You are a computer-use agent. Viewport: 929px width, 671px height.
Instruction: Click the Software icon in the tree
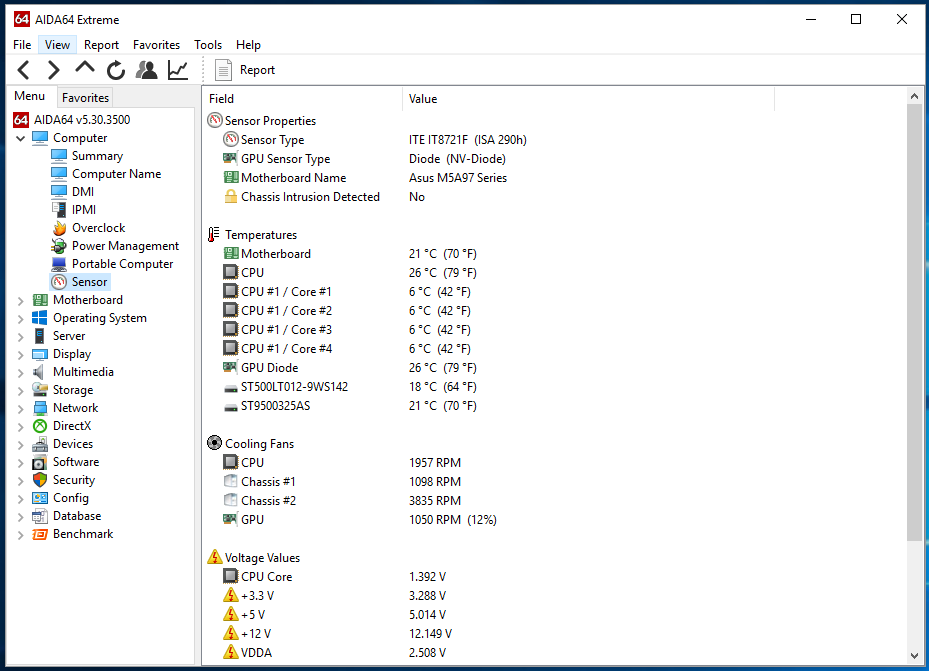click(40, 462)
